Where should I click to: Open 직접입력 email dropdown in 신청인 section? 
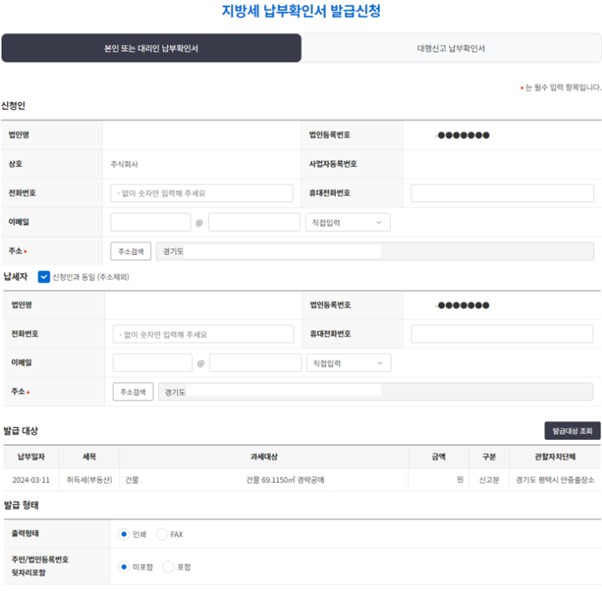click(347, 222)
